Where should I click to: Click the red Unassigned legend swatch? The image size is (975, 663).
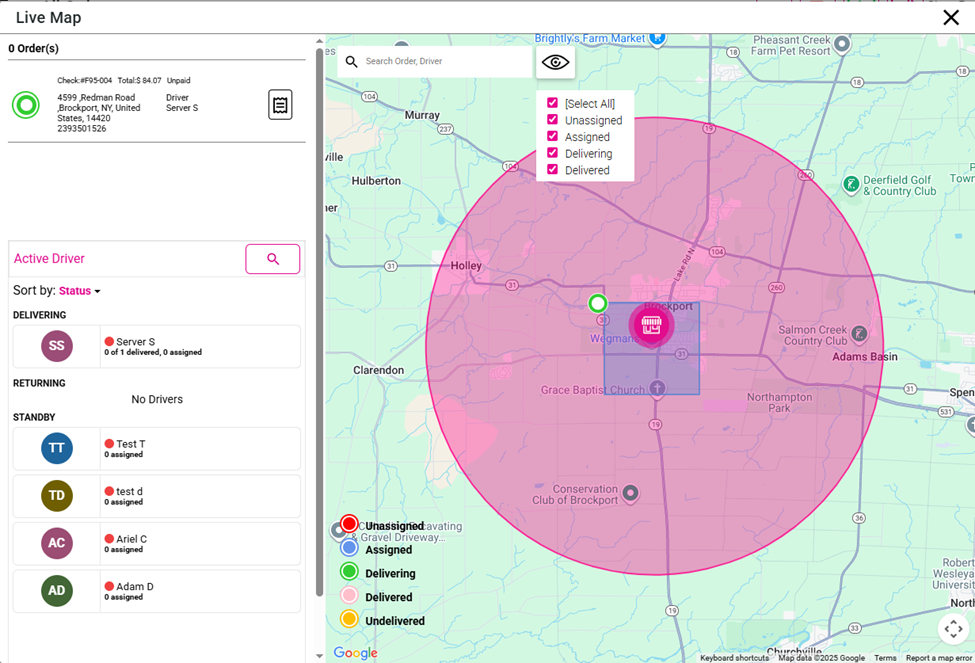click(x=349, y=524)
